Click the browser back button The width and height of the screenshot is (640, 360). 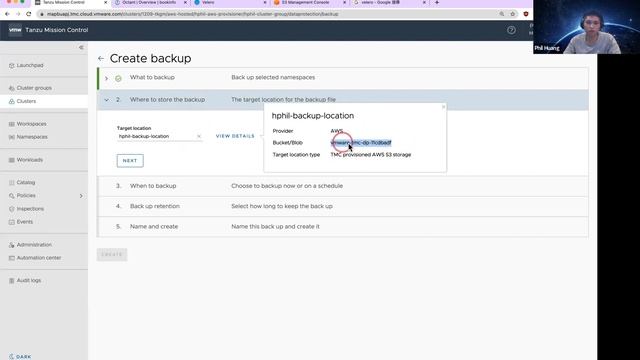coord(7,14)
